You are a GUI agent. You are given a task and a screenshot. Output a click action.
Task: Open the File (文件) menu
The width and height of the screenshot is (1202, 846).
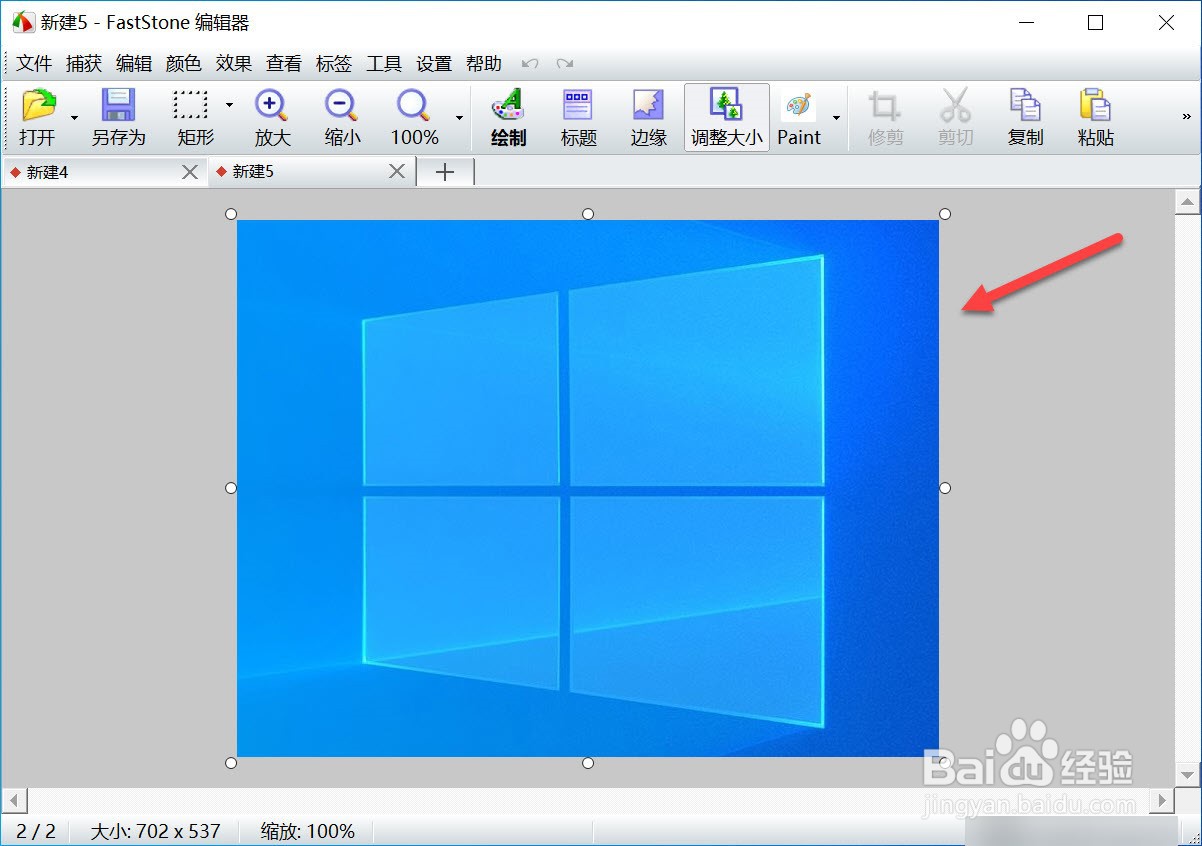pos(34,64)
